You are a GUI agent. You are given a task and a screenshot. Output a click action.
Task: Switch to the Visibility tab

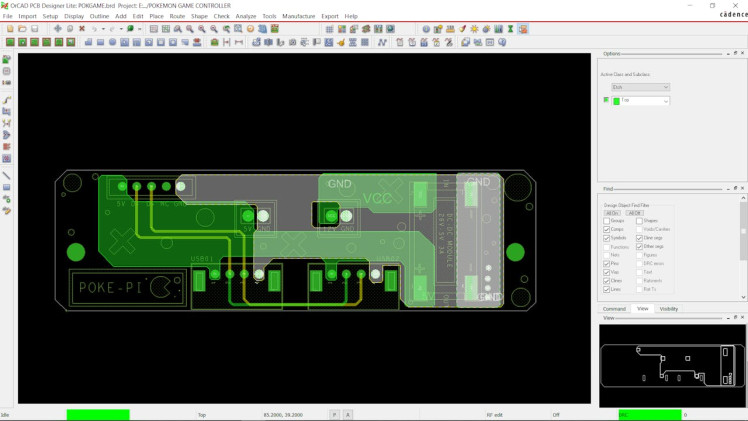[668, 309]
